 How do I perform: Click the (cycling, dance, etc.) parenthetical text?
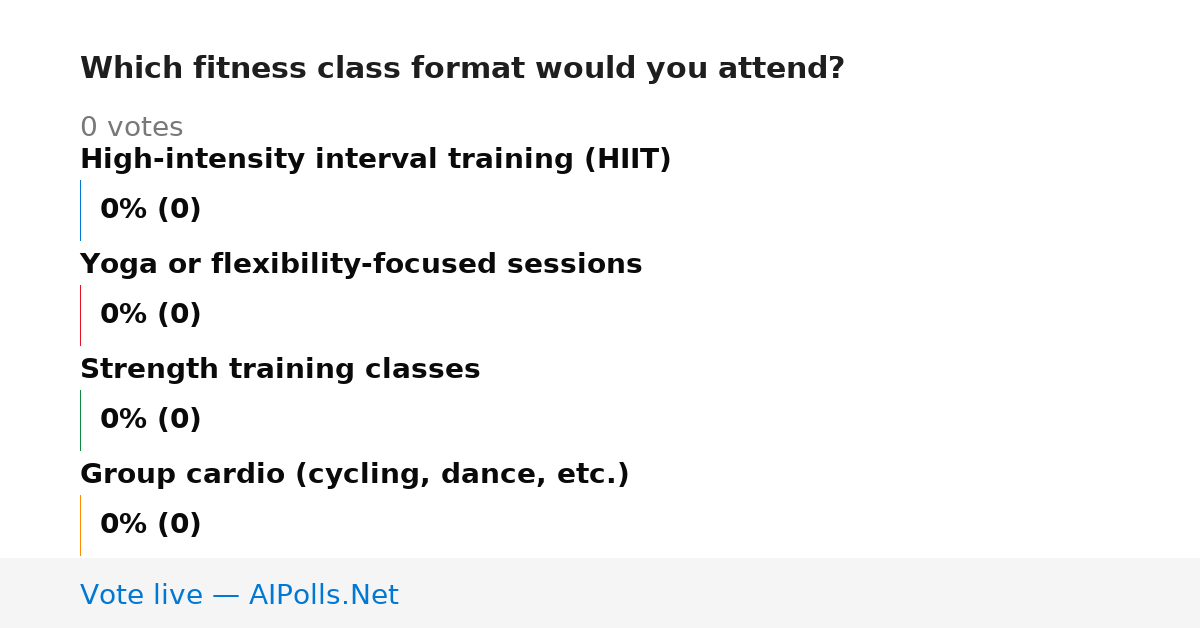click(x=462, y=475)
